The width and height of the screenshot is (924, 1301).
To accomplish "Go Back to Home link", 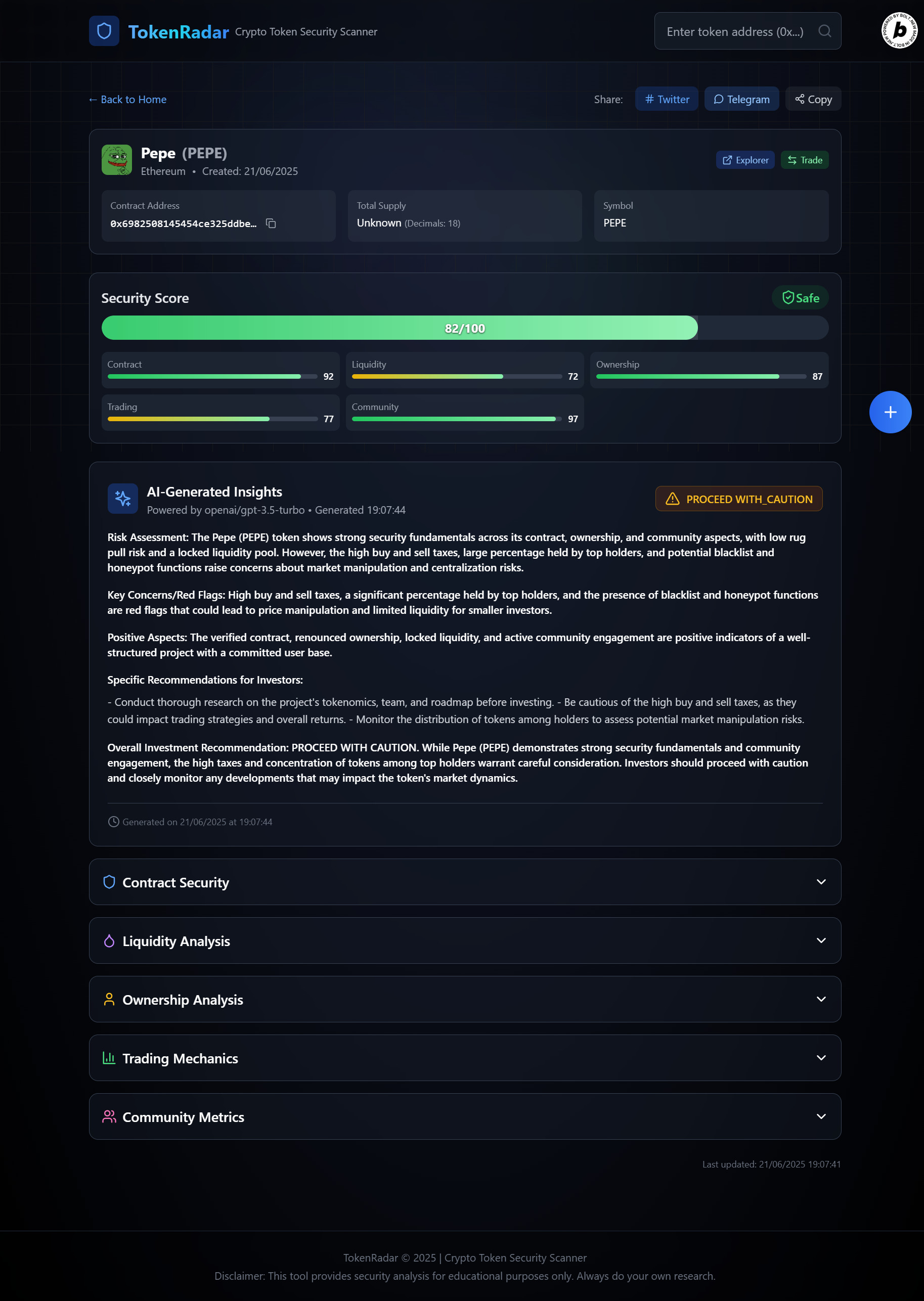I will (x=127, y=100).
